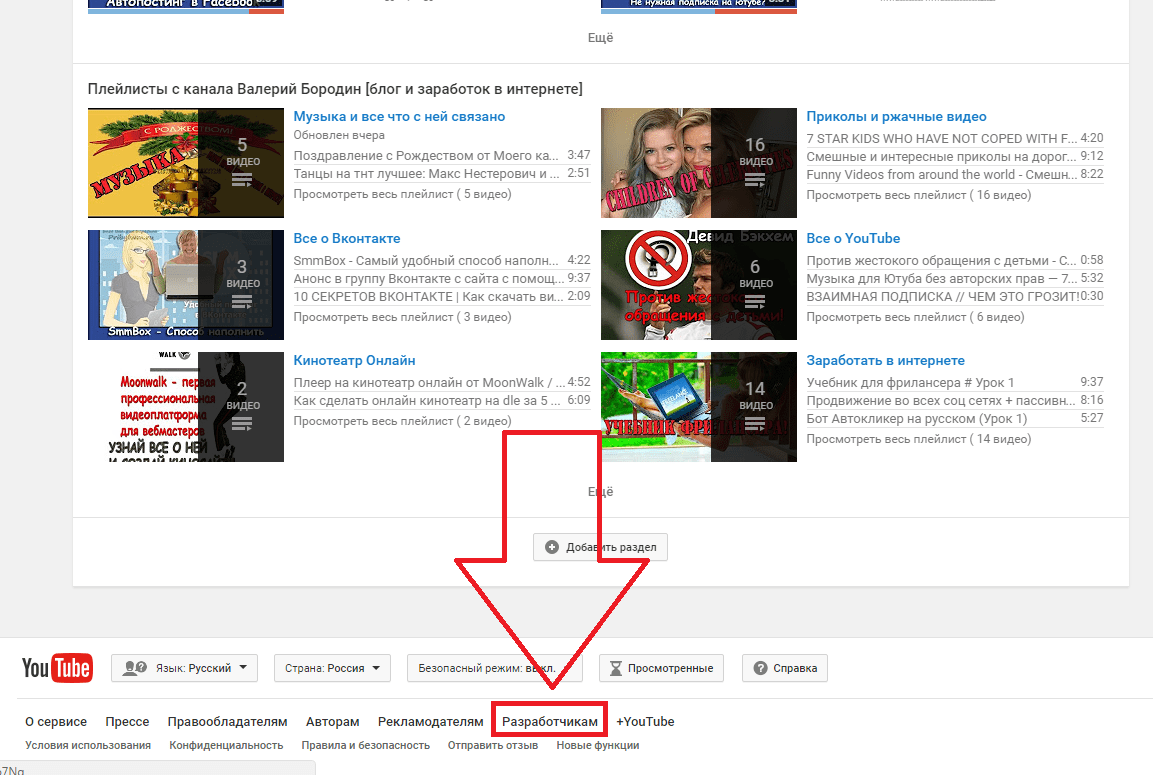Open footer link Авторам

pos(332,721)
